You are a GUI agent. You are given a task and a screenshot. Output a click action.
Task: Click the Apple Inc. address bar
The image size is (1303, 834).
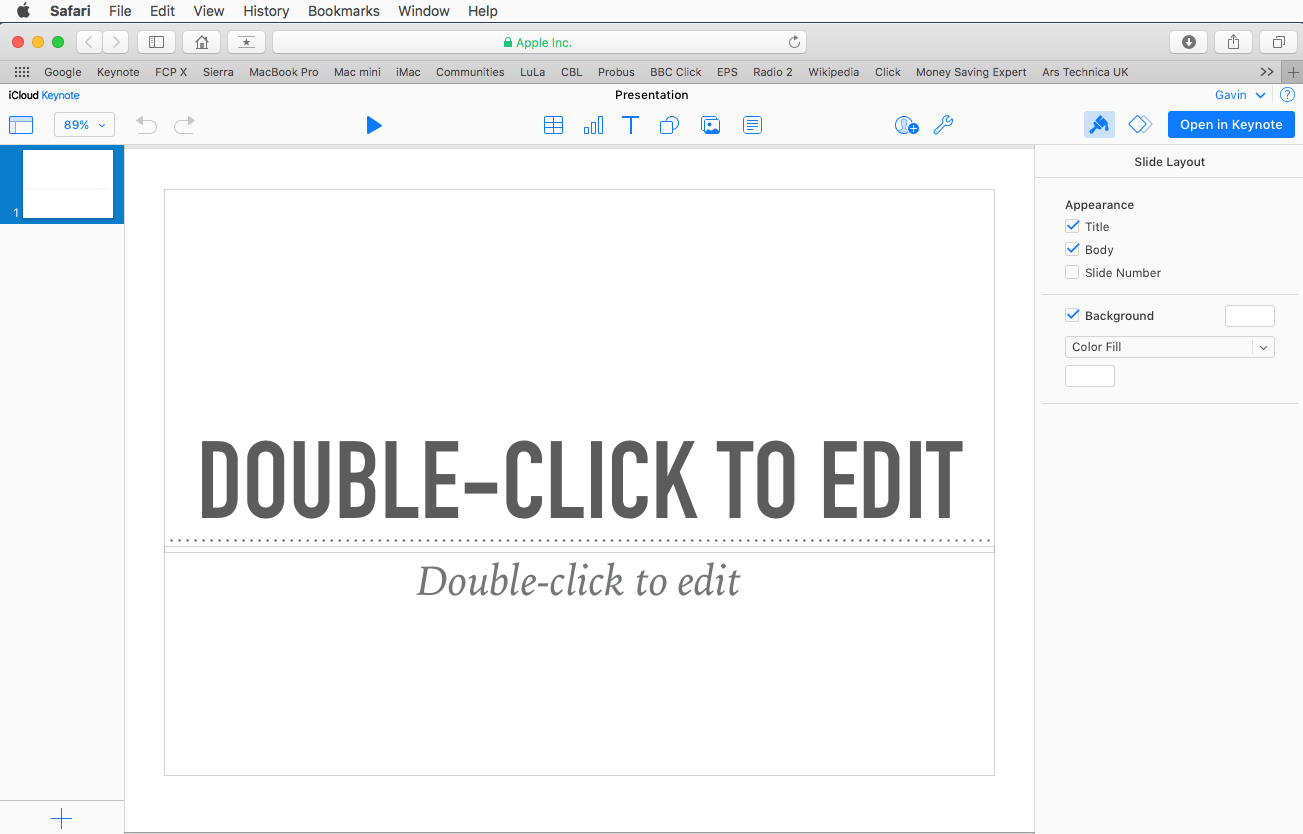click(x=539, y=42)
